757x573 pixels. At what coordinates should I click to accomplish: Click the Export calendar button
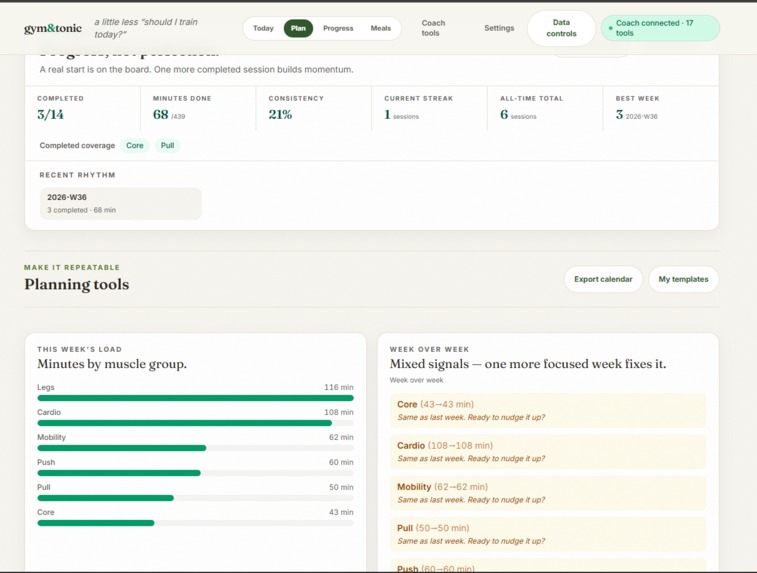(x=603, y=279)
